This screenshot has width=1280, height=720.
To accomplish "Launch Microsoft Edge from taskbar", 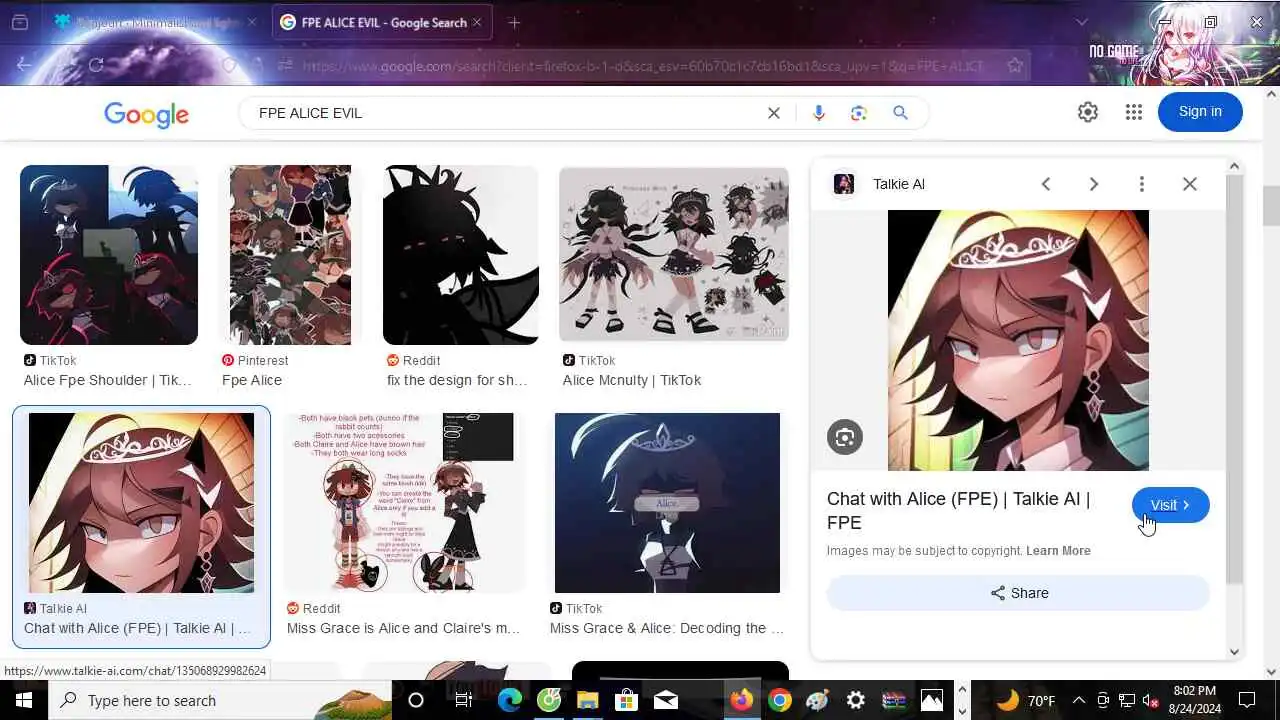I will tap(510, 700).
